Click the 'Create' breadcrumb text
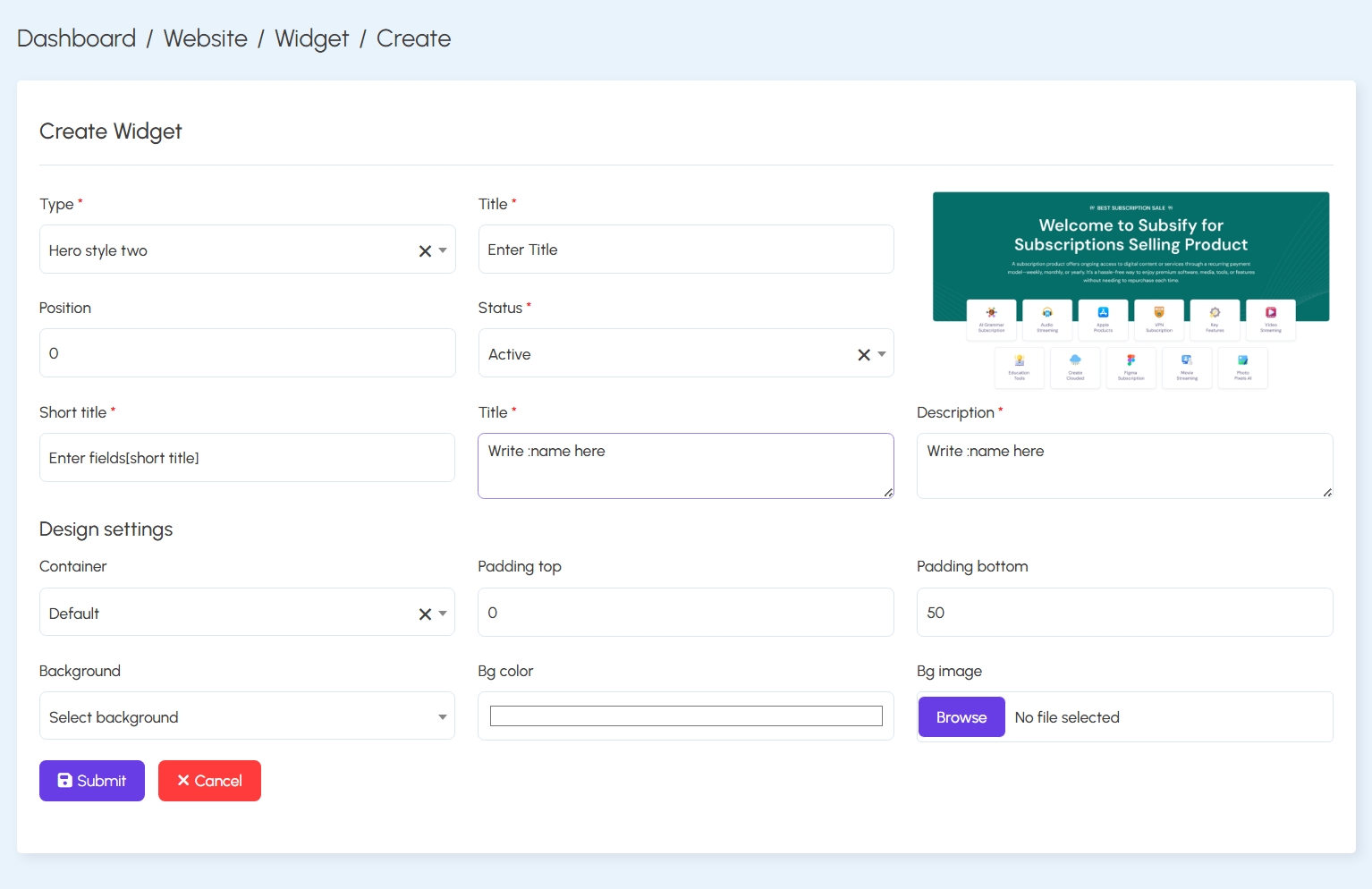Image resolution: width=1372 pixels, height=889 pixels. [x=413, y=38]
